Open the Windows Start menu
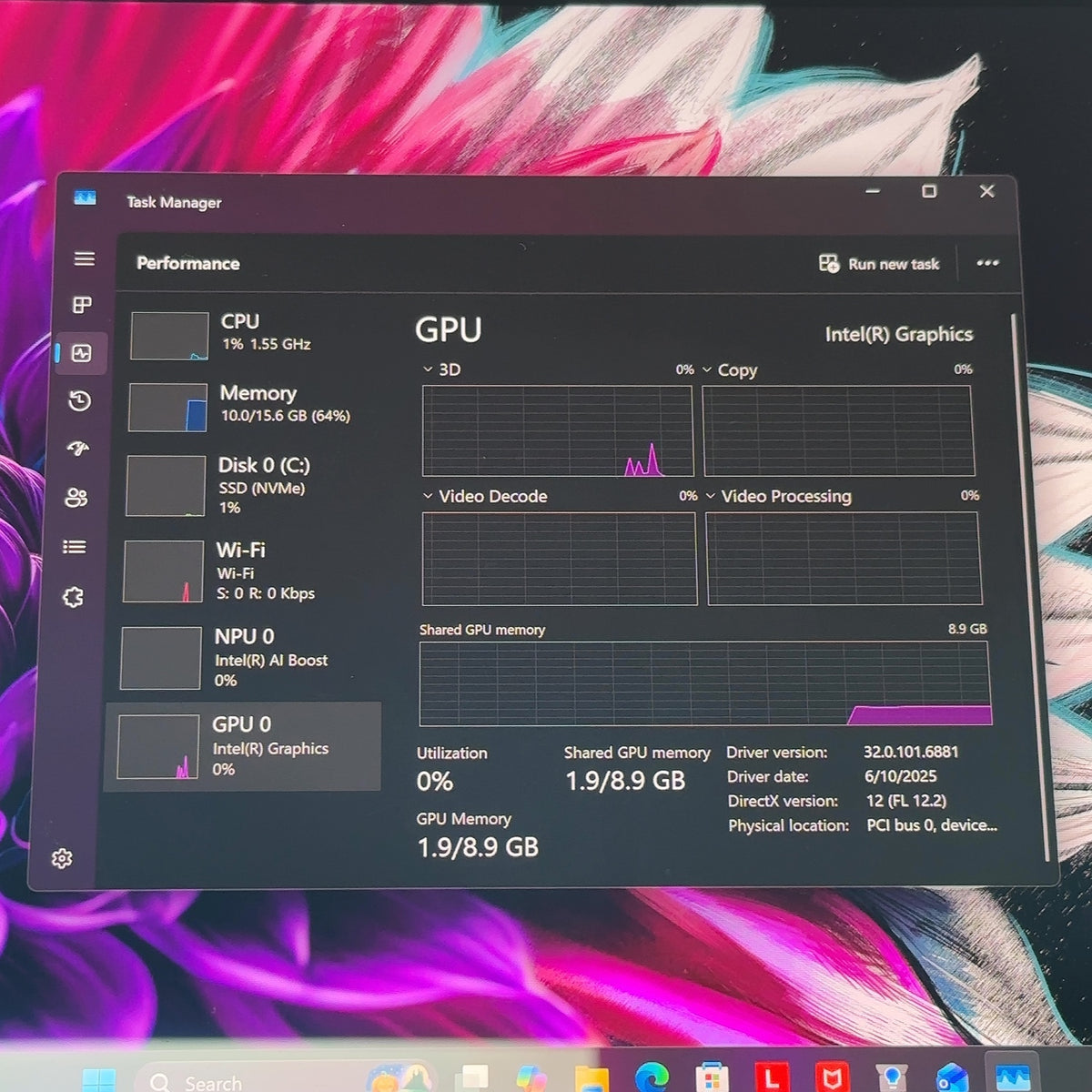The width and height of the screenshot is (1092, 1092). 98,1080
